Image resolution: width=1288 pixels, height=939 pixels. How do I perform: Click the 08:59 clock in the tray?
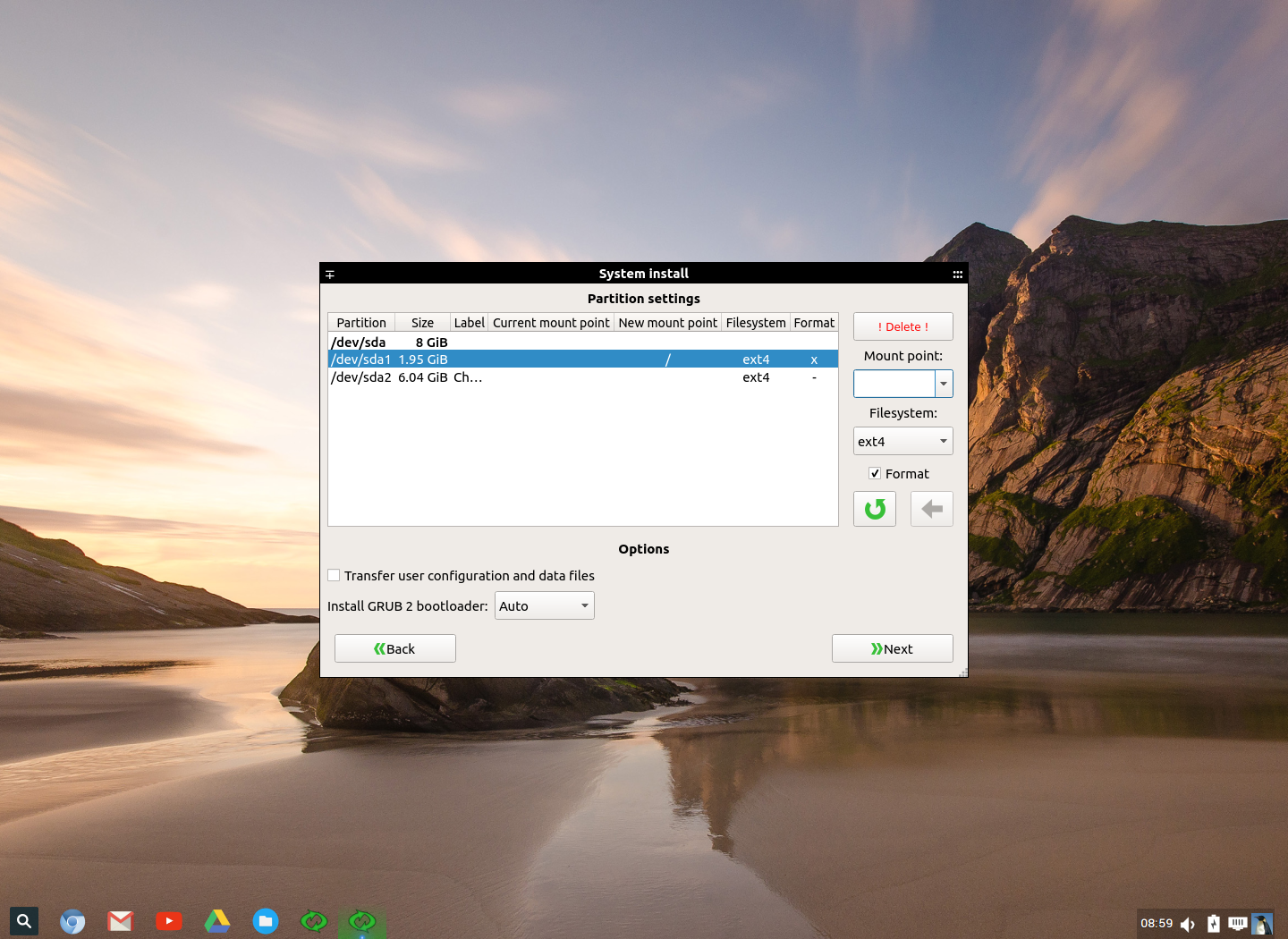coord(1157,924)
